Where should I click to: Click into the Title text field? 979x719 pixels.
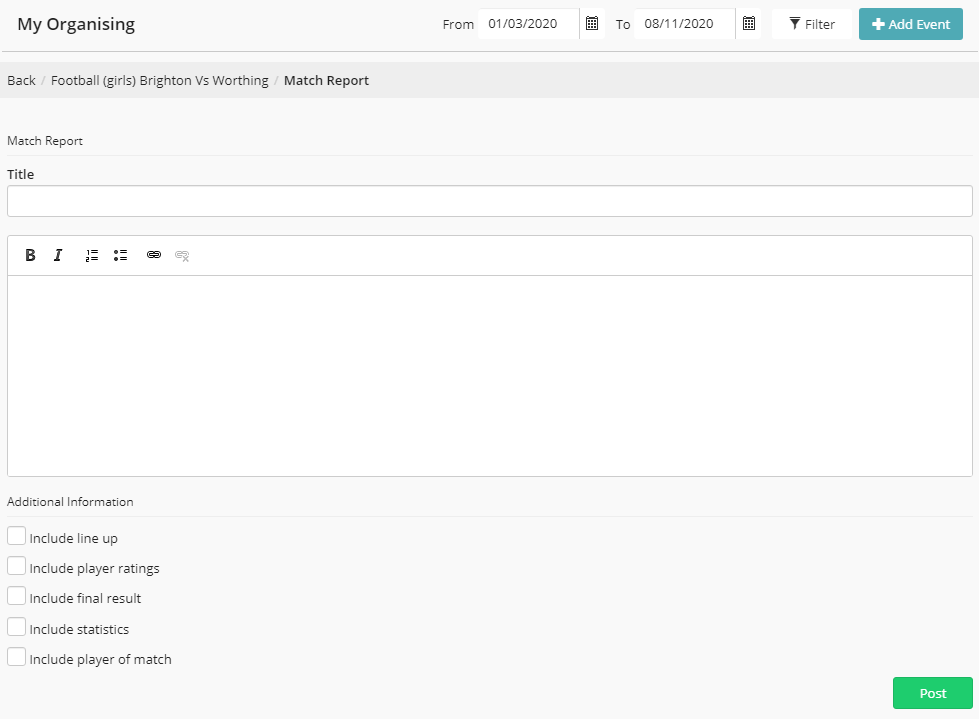point(489,201)
